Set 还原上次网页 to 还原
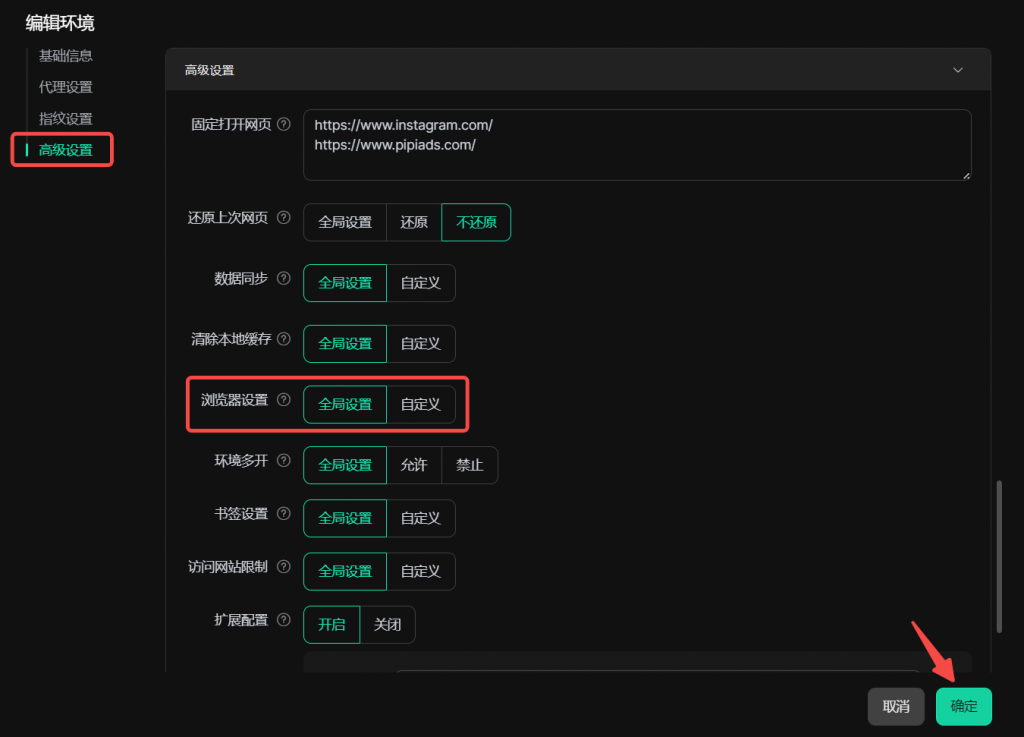Image resolution: width=1024 pixels, height=737 pixels. 414,223
